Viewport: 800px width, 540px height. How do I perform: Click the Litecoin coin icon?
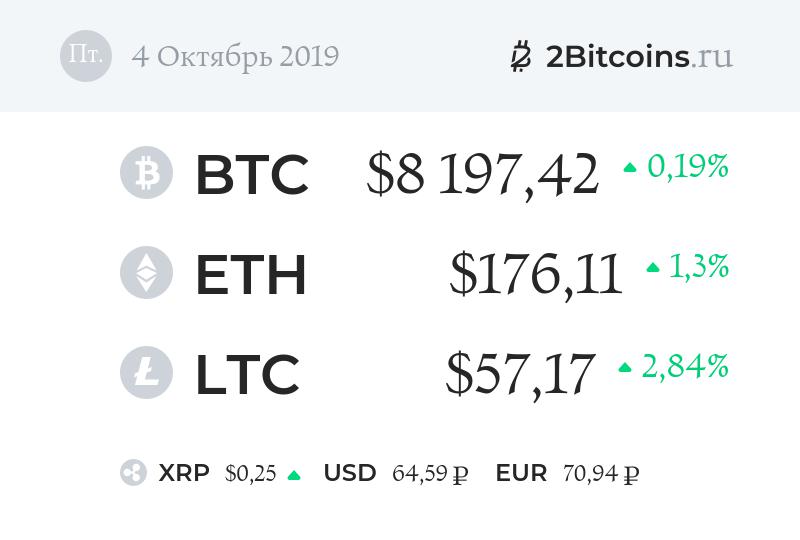[146, 372]
